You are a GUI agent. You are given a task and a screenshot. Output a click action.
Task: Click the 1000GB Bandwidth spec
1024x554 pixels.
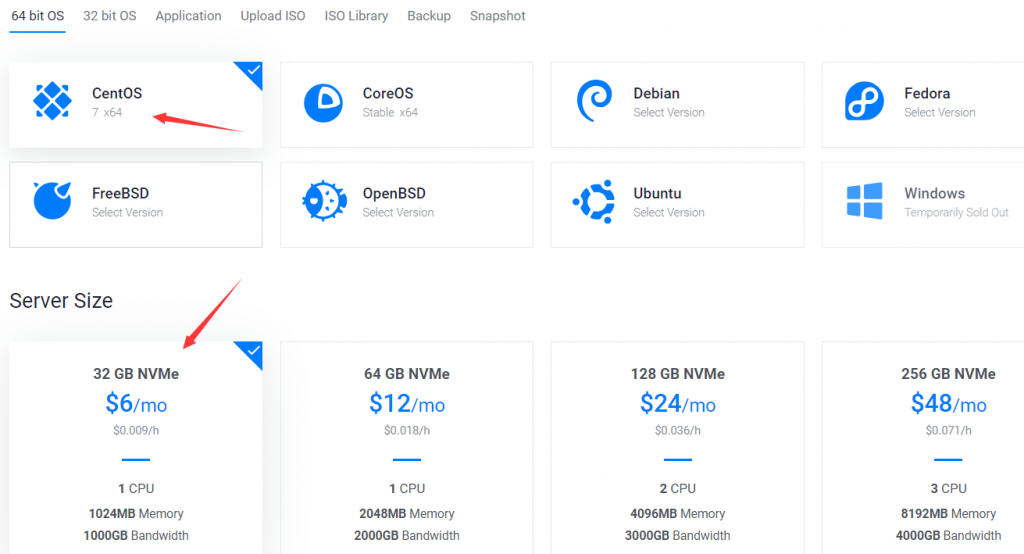(x=136, y=536)
